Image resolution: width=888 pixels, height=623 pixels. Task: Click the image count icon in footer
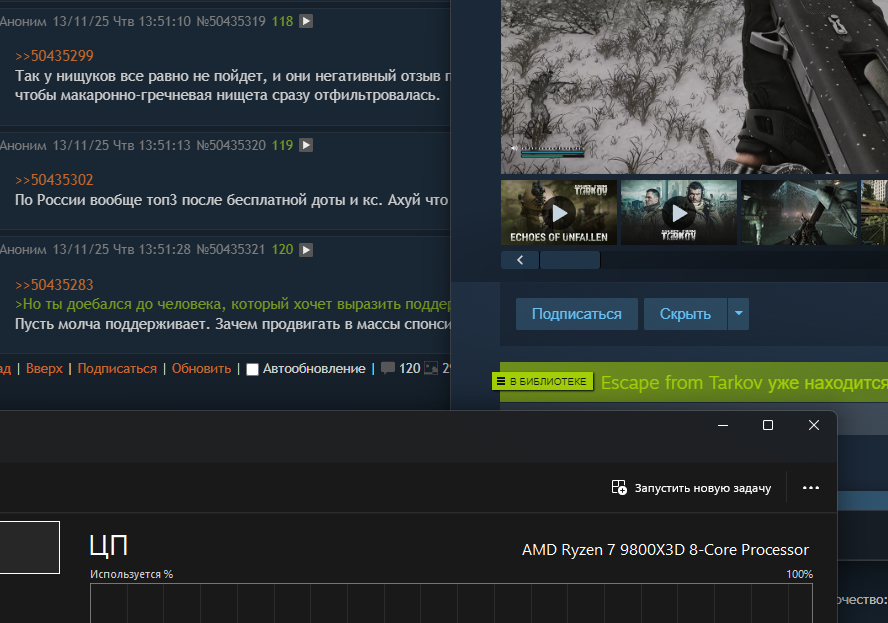click(x=431, y=369)
